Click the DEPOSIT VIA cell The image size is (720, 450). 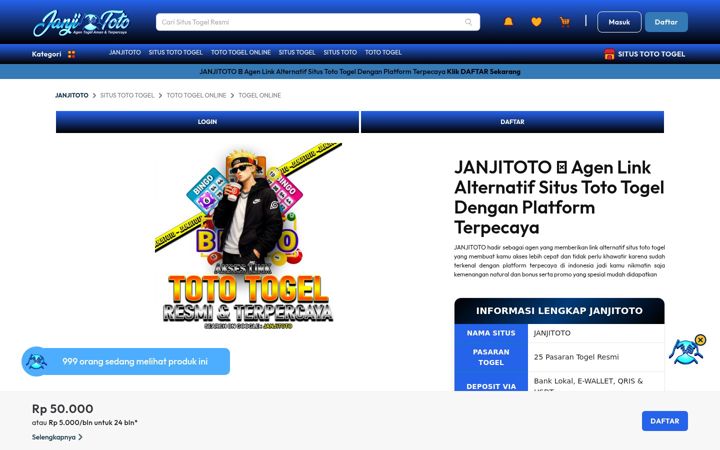(491, 382)
